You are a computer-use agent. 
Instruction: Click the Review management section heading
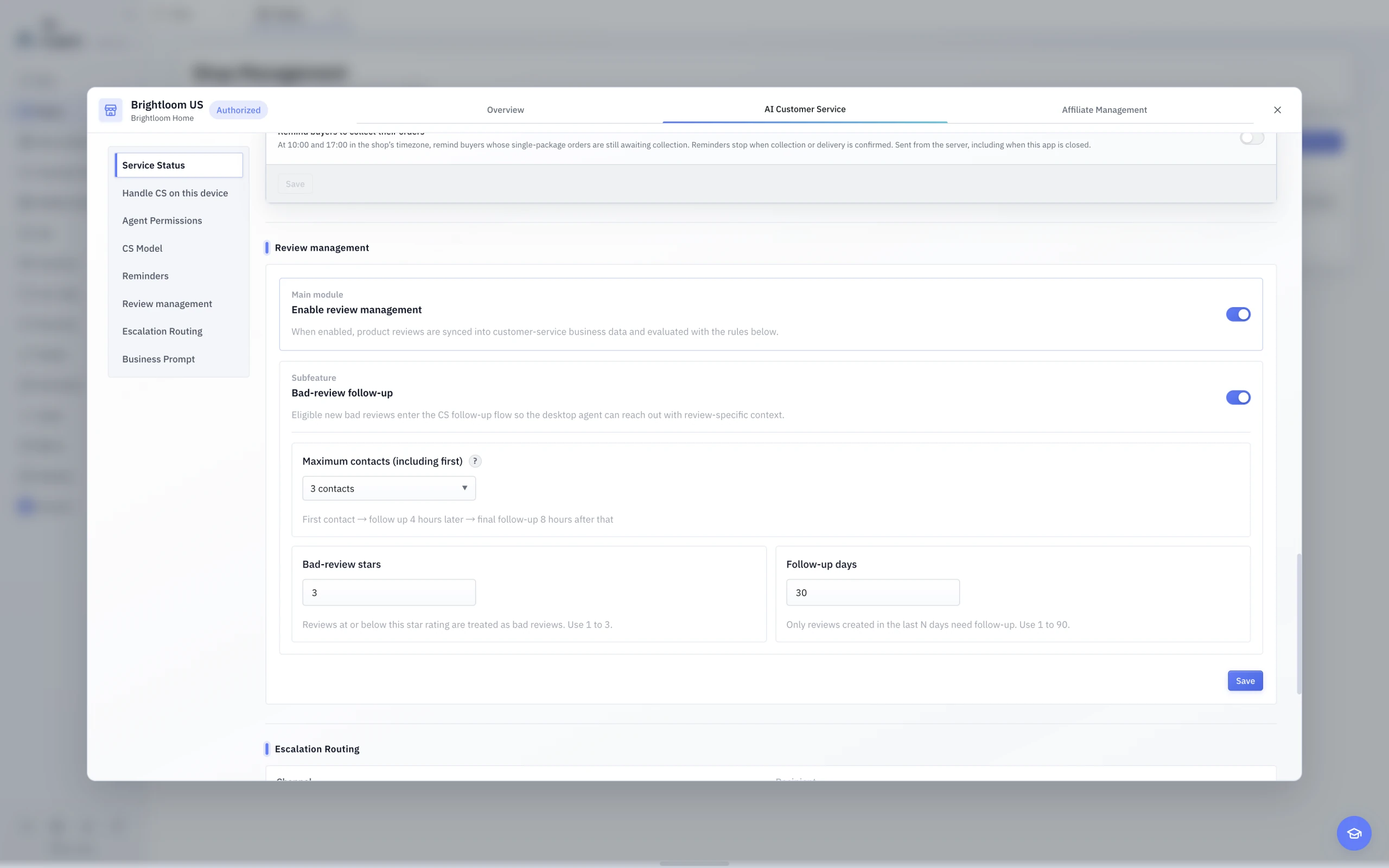coord(321,247)
